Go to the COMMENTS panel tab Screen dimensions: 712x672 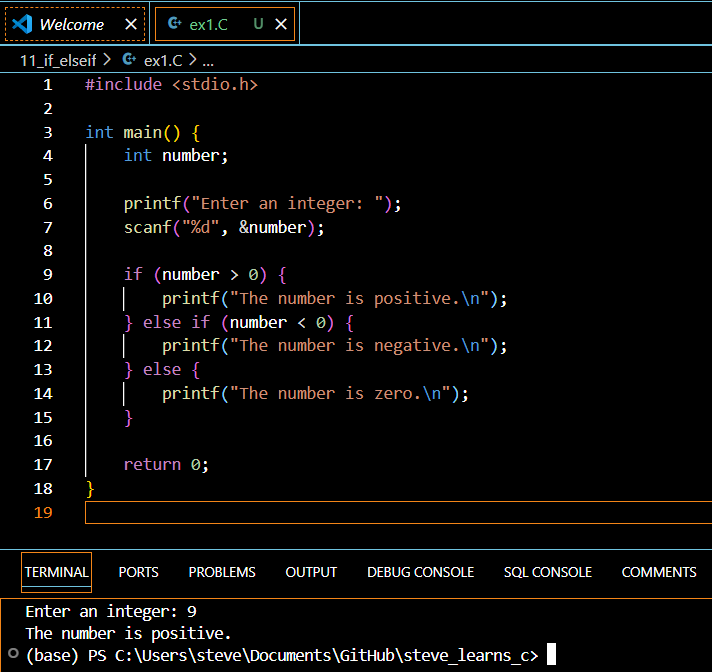[659, 572]
